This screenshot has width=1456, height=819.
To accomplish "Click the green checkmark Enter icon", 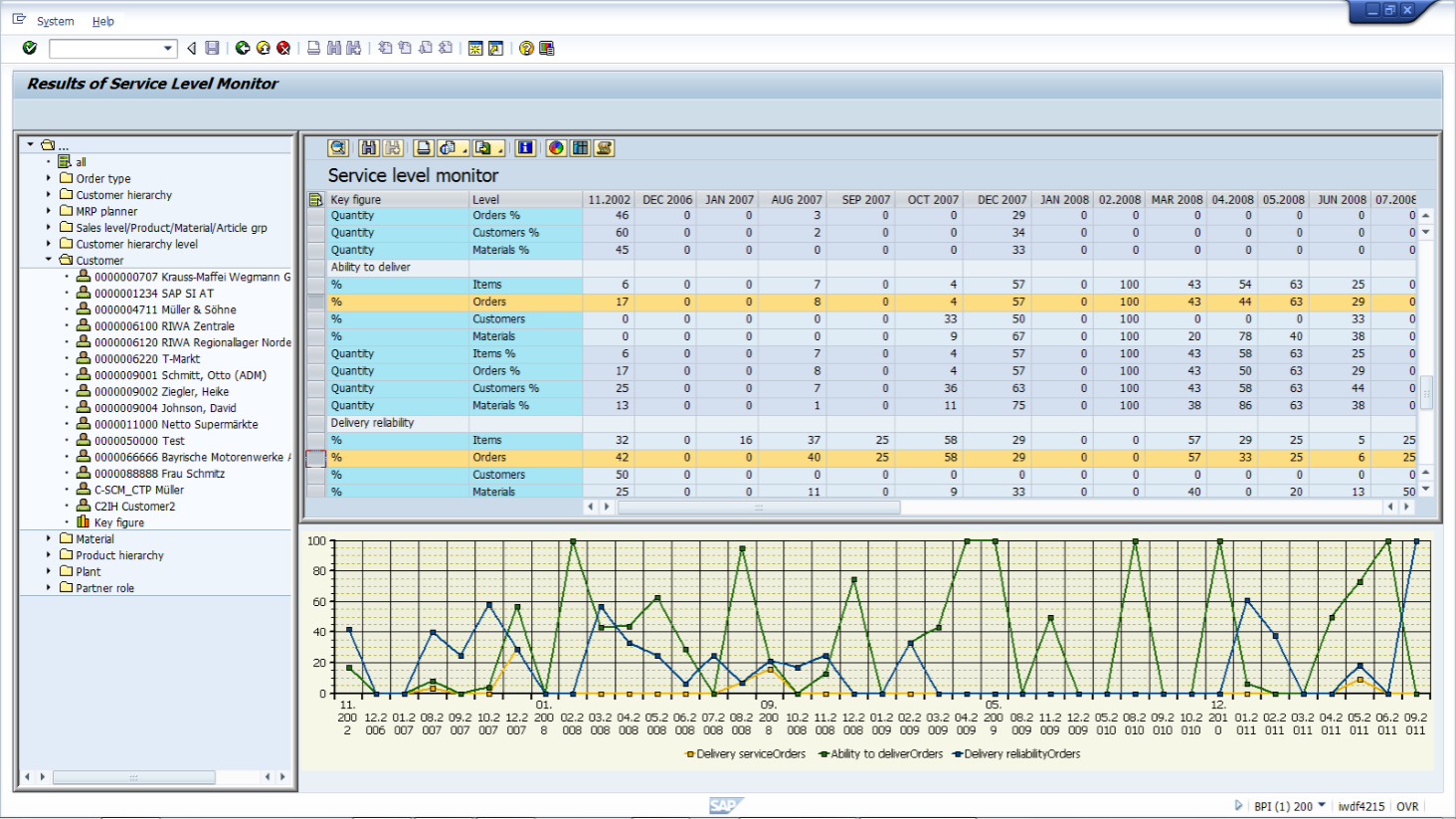I will (x=30, y=48).
